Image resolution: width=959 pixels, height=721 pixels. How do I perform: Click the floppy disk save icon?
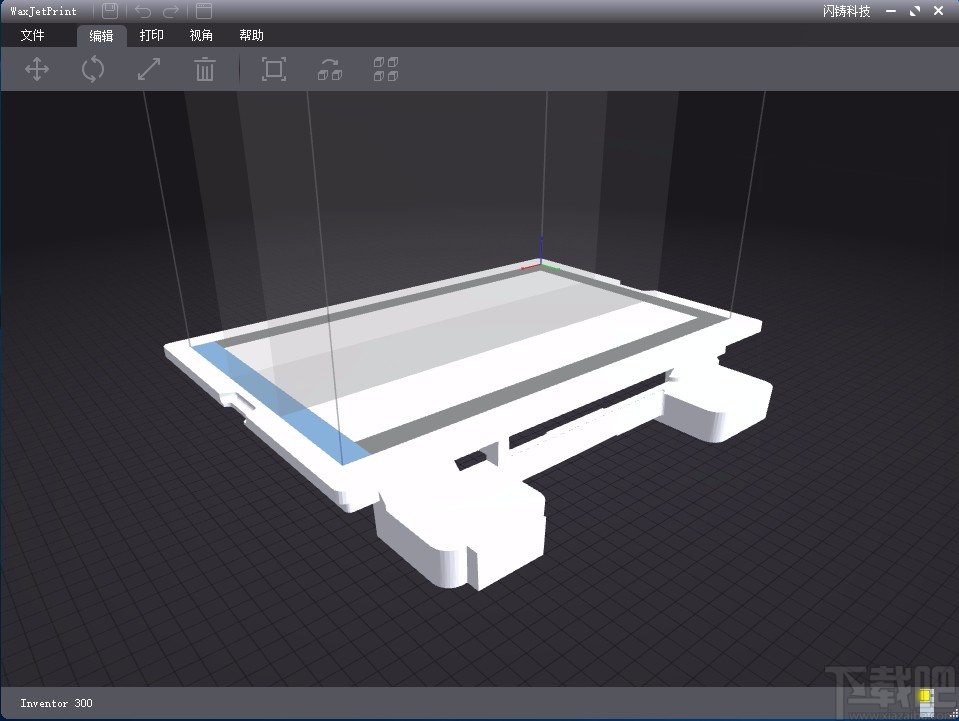110,10
